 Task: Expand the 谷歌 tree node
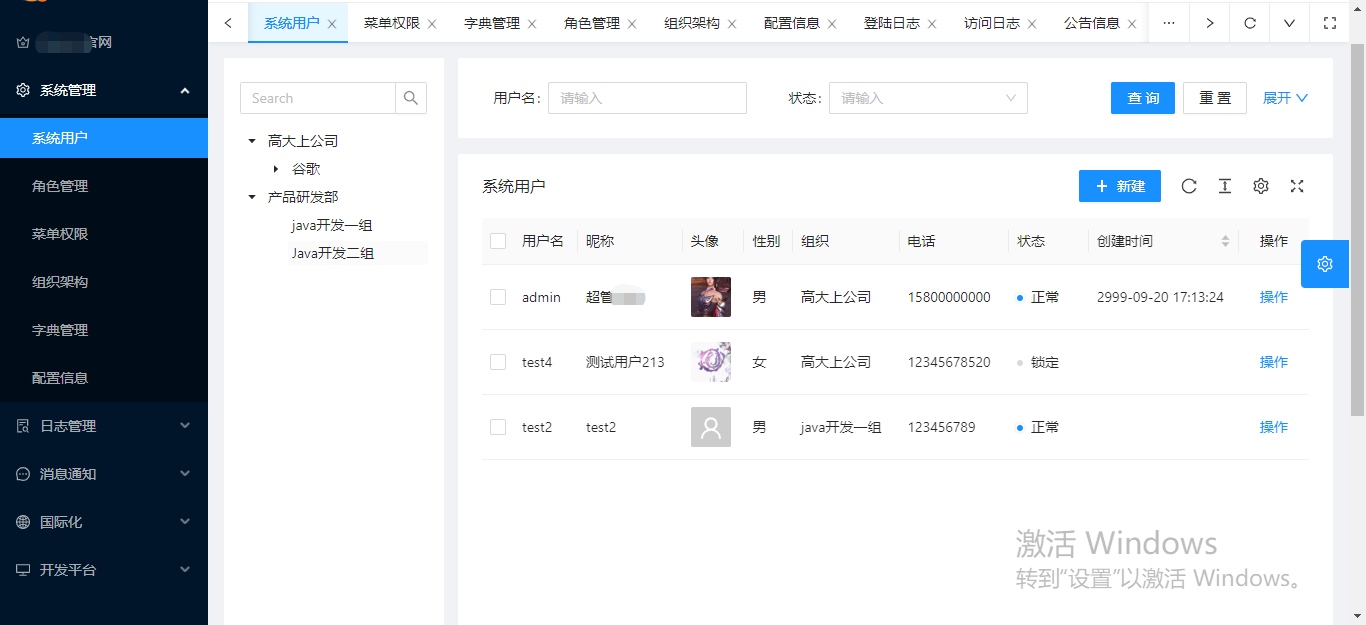pos(276,168)
